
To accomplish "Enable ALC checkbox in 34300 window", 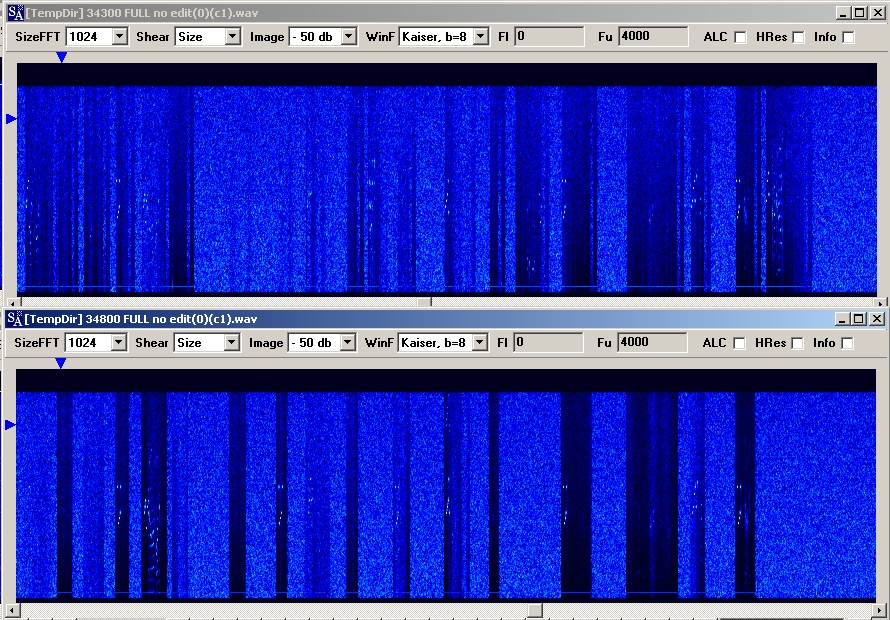I will pos(740,37).
